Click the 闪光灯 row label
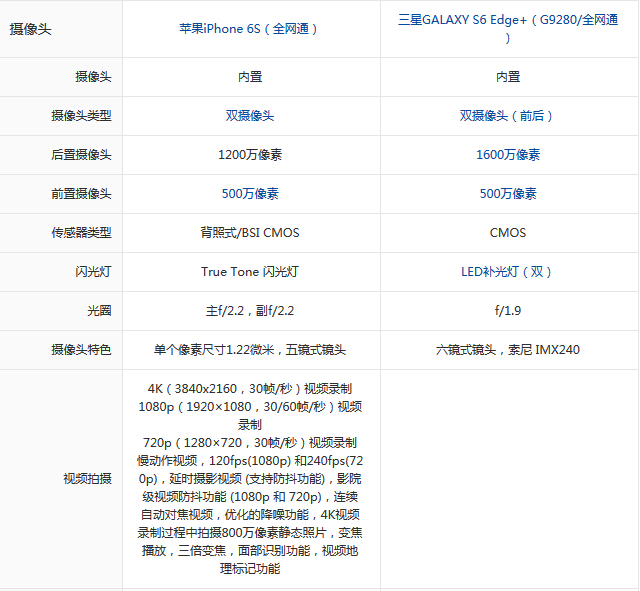The width and height of the screenshot is (640, 591). point(93,272)
